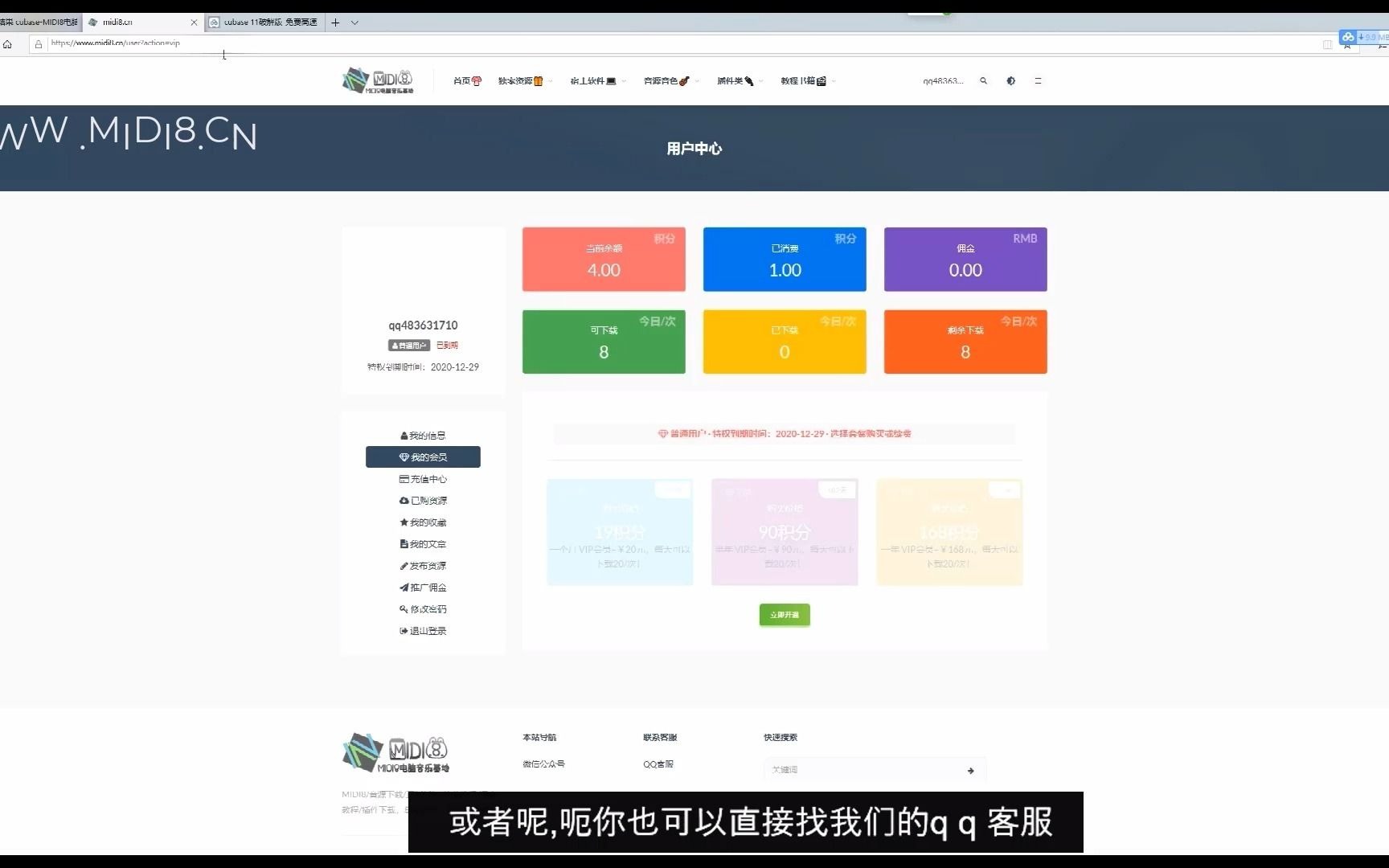Switch to the cubase 11破解版 browser tab

[264, 23]
